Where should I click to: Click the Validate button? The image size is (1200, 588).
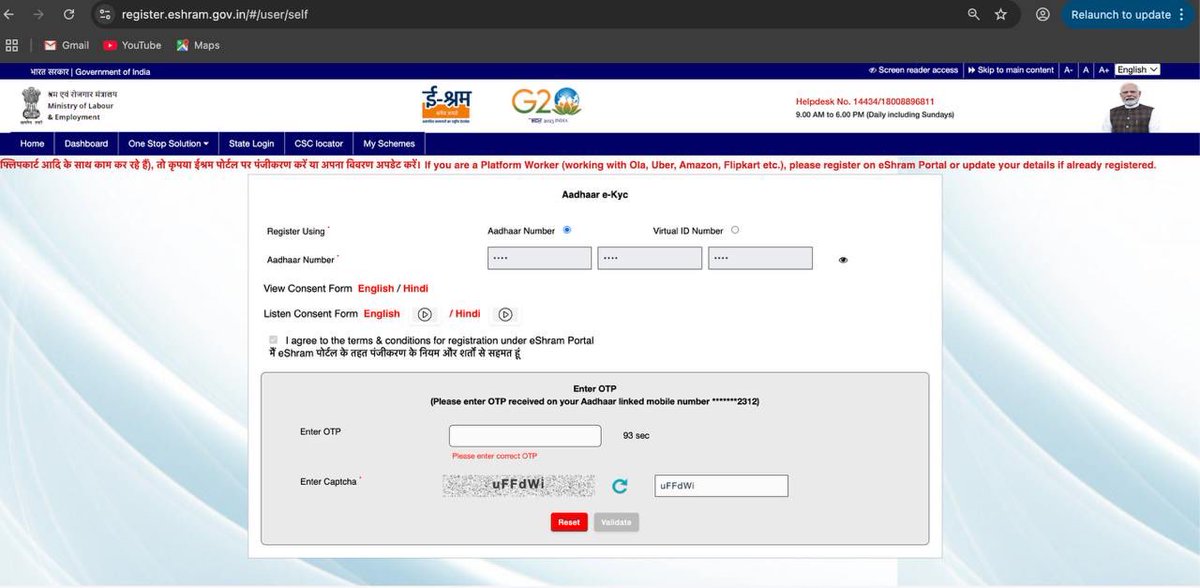617,522
